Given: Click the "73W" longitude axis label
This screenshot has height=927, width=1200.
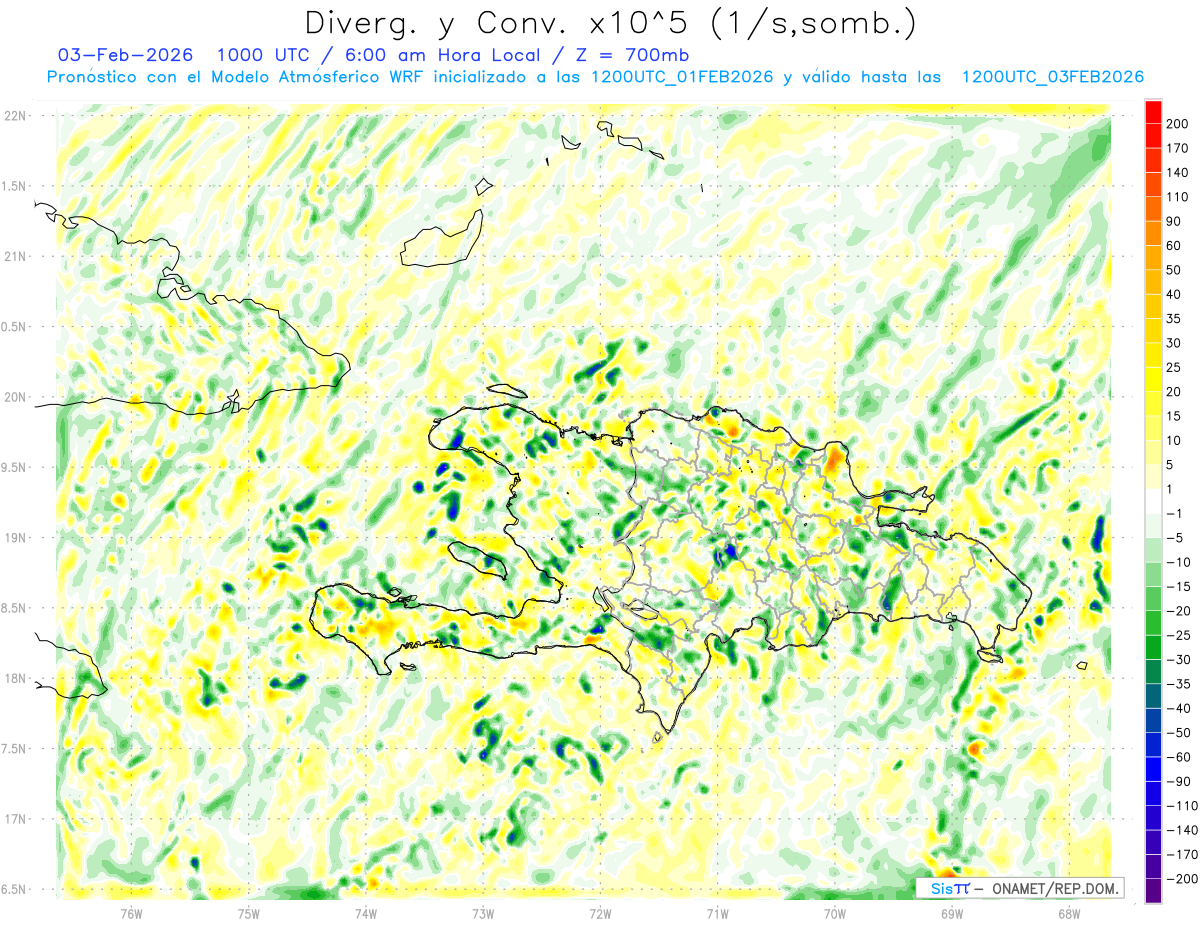Looking at the screenshot, I should (483, 913).
